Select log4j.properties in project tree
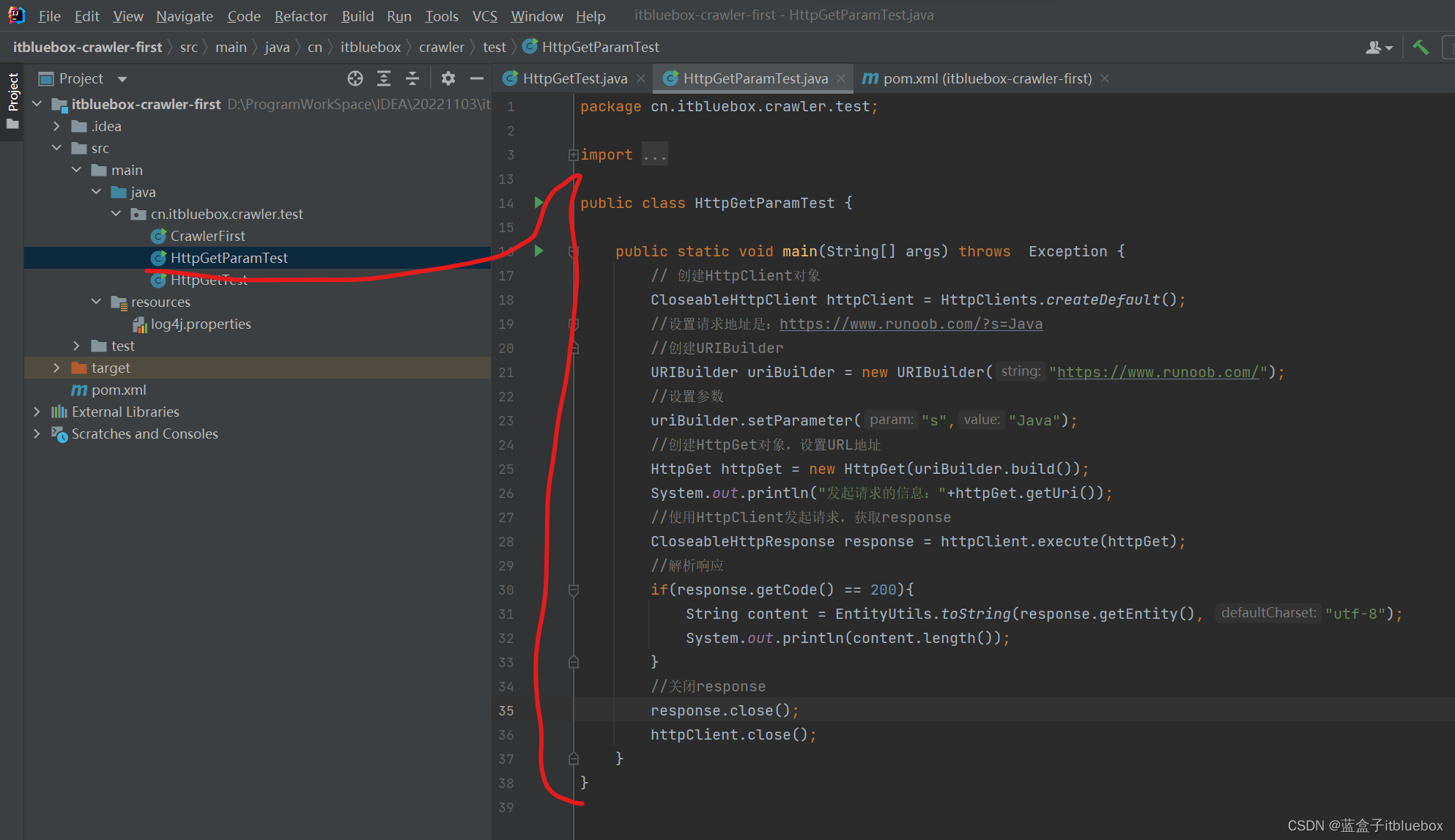The width and height of the screenshot is (1455, 840). pyautogui.click(x=200, y=324)
